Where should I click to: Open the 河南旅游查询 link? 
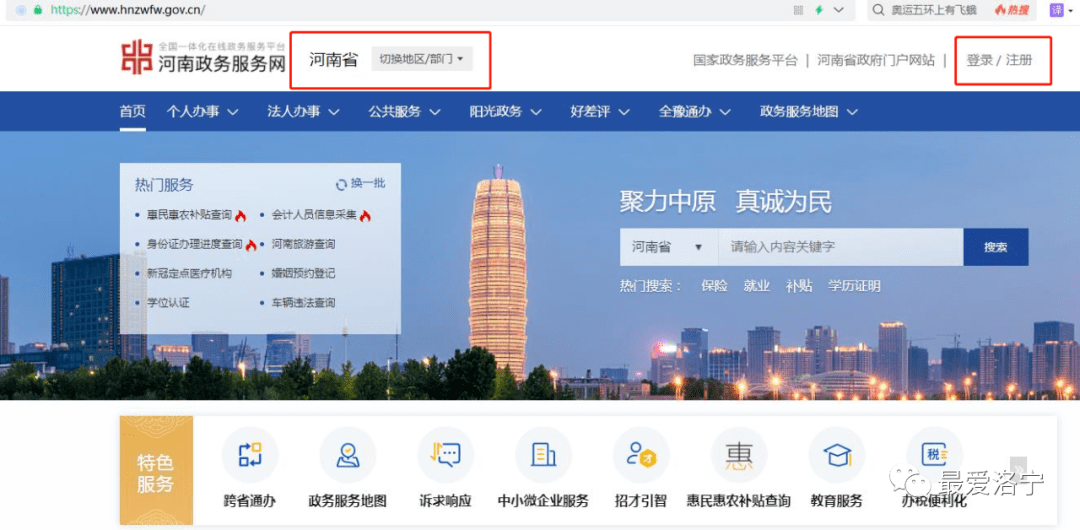pos(303,244)
